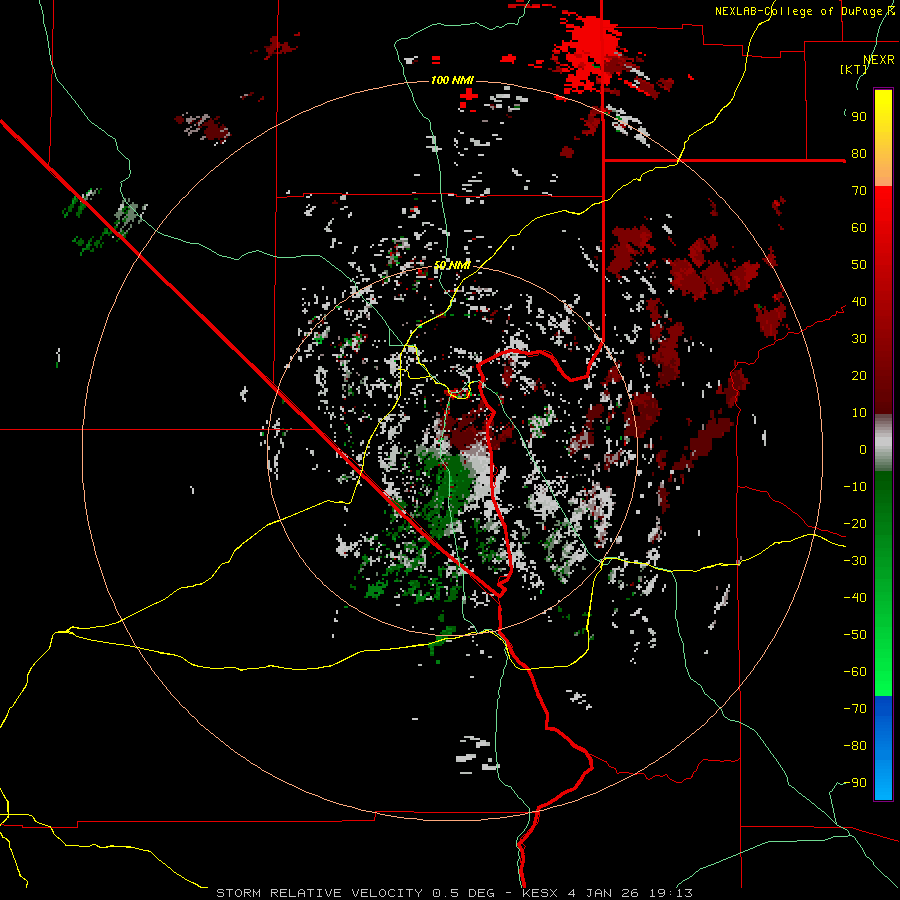The width and height of the screenshot is (900, 900).
Task: Click the -90 value on the velocity scale
Action: [x=855, y=783]
